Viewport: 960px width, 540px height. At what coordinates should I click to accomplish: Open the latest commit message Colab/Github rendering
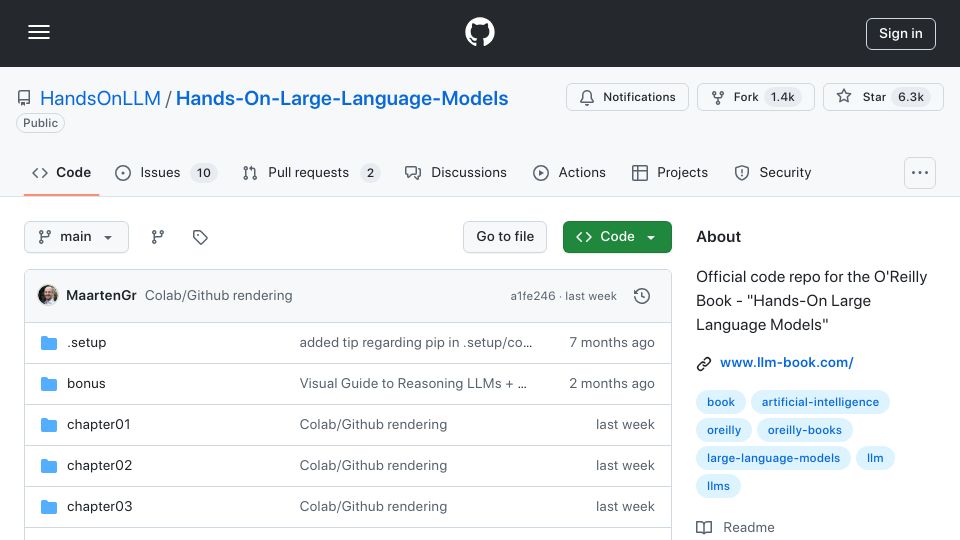tap(219, 295)
